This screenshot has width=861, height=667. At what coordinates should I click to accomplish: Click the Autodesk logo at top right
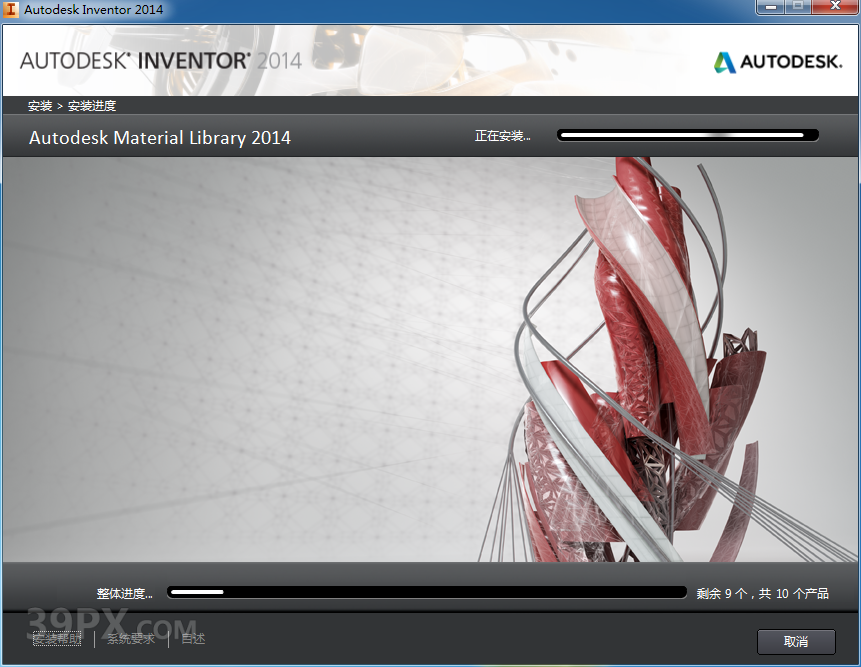(x=776, y=61)
